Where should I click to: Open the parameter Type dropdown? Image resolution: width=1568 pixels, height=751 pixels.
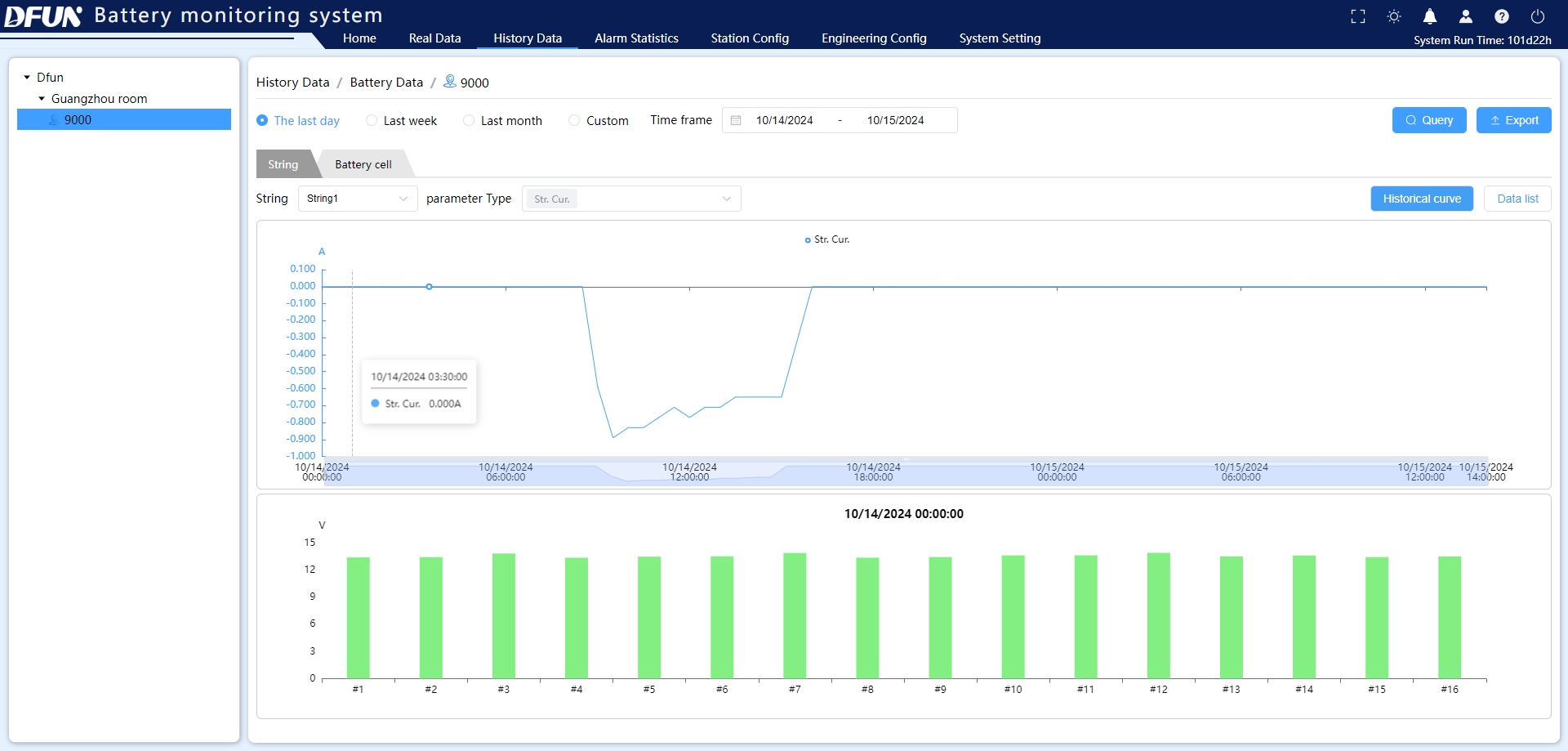pos(630,199)
